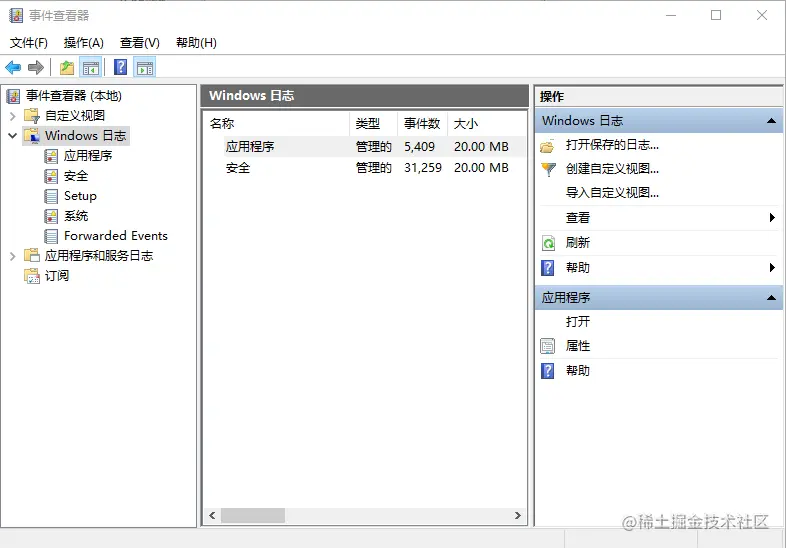Click the open saved log folder icon
The width and height of the screenshot is (786, 548).
[547, 146]
